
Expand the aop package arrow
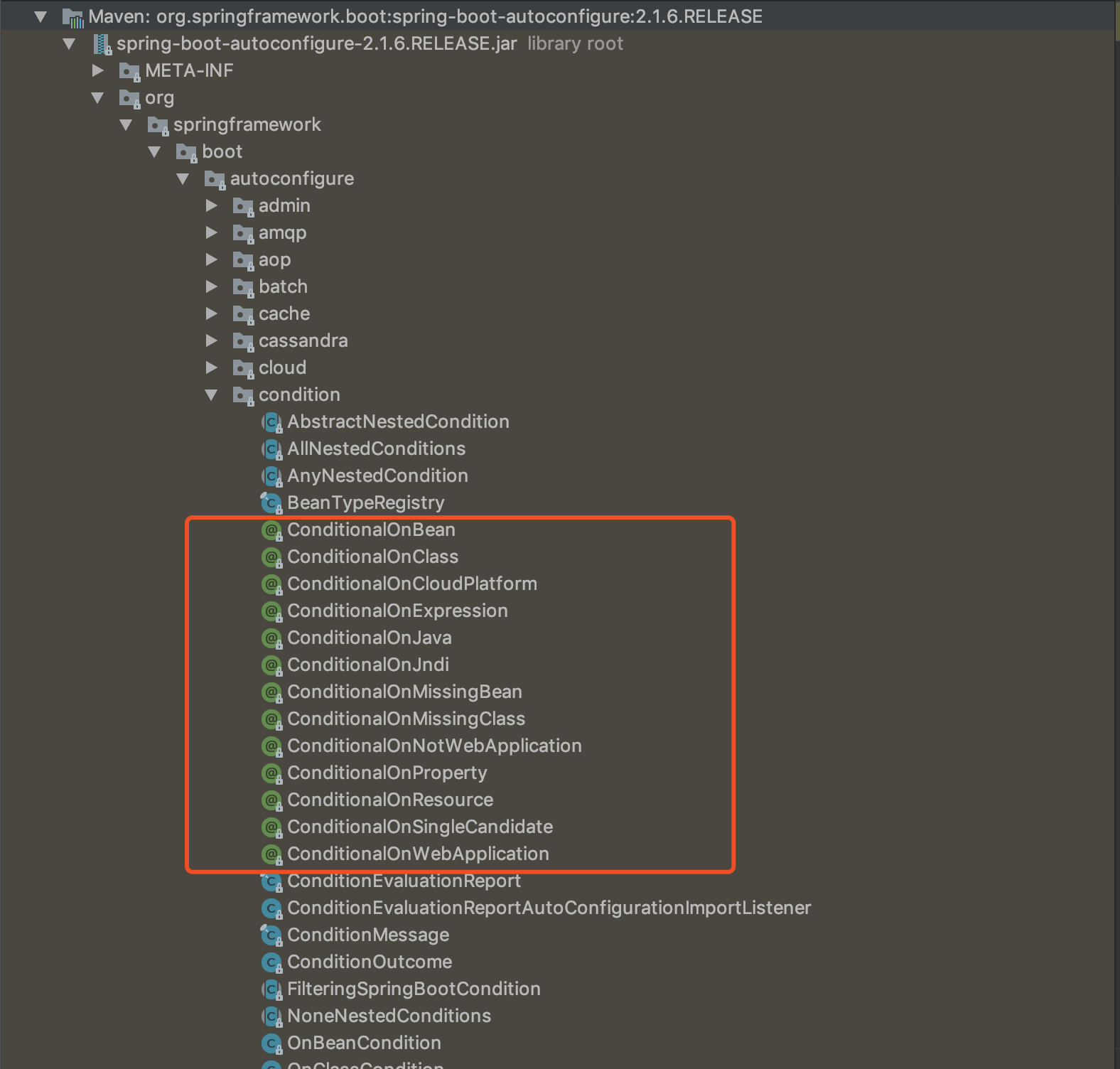(x=211, y=259)
